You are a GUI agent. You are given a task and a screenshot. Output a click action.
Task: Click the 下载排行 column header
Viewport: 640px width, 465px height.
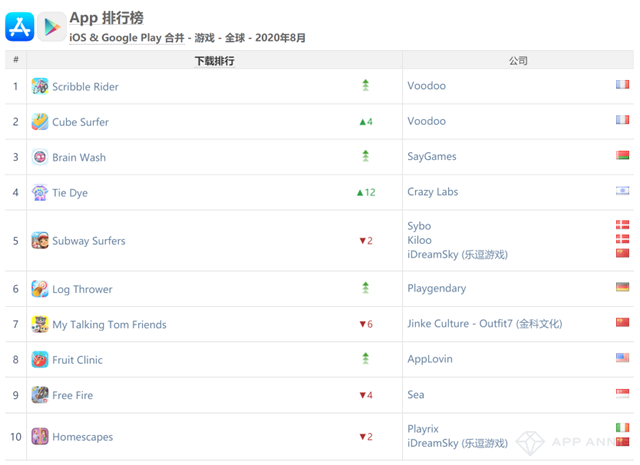tap(214, 61)
